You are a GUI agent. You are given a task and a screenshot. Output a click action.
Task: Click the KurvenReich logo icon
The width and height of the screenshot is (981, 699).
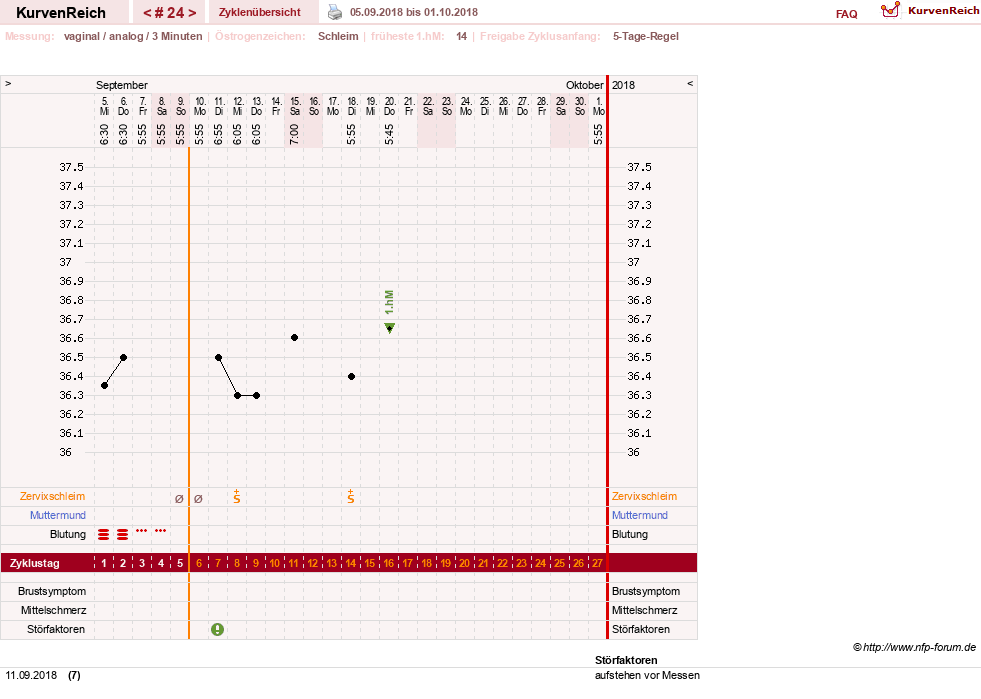click(890, 10)
